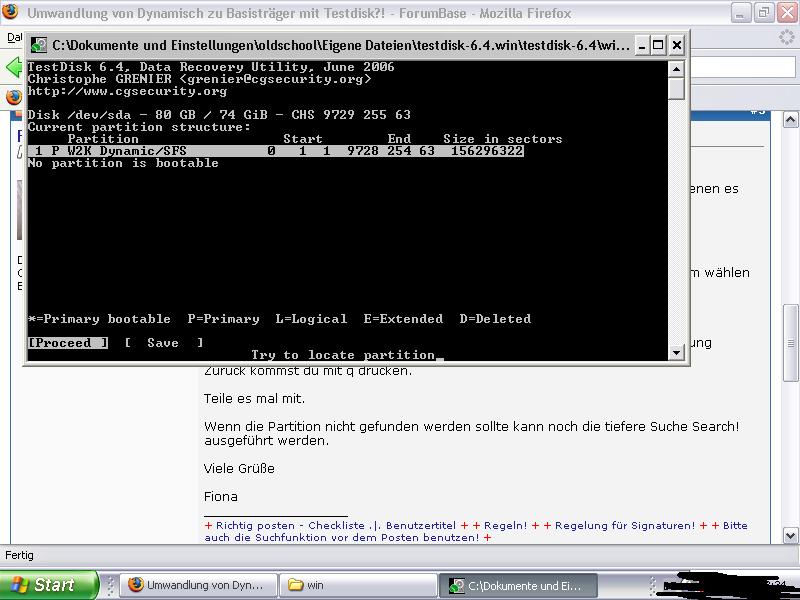Click the 'No partition is bootable' text
Image resolution: width=800 pixels, height=600 pixels.
pos(123,163)
